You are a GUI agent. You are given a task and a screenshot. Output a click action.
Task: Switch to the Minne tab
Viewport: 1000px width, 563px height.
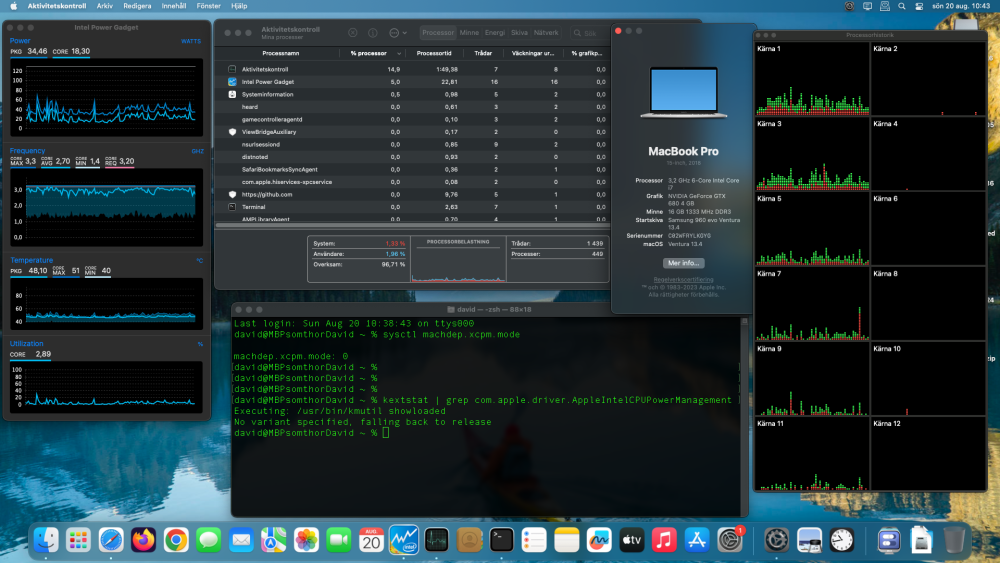pos(469,33)
